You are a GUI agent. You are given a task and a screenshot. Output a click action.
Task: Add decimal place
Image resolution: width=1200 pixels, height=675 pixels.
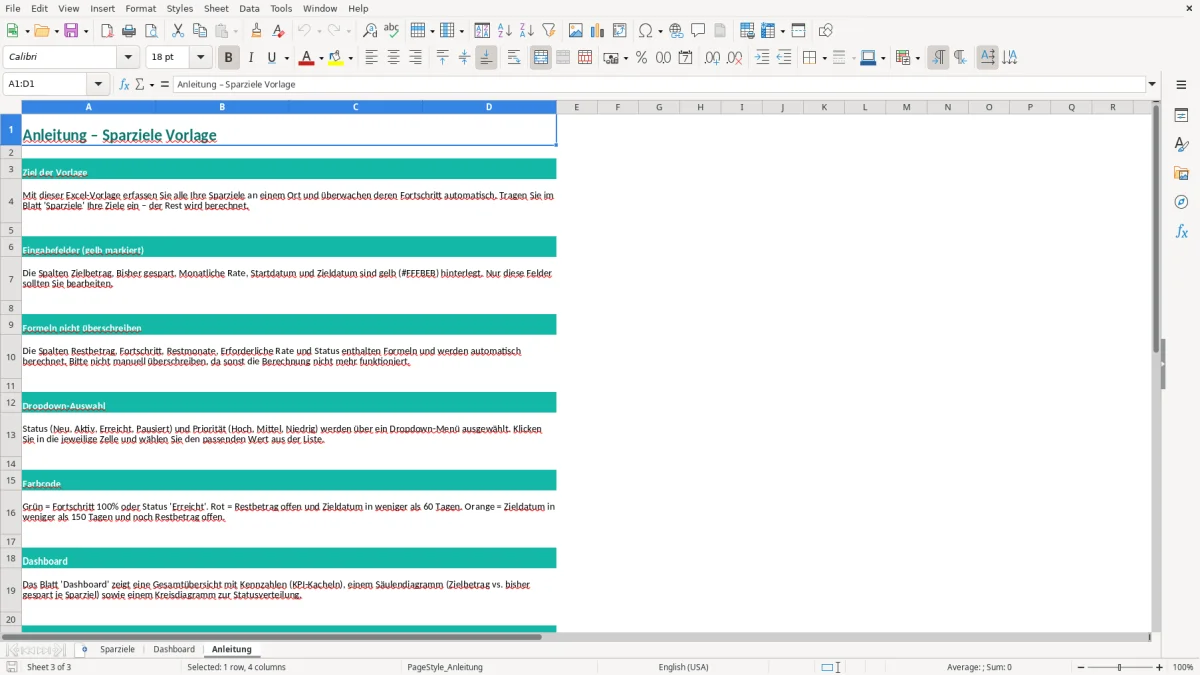(712, 58)
